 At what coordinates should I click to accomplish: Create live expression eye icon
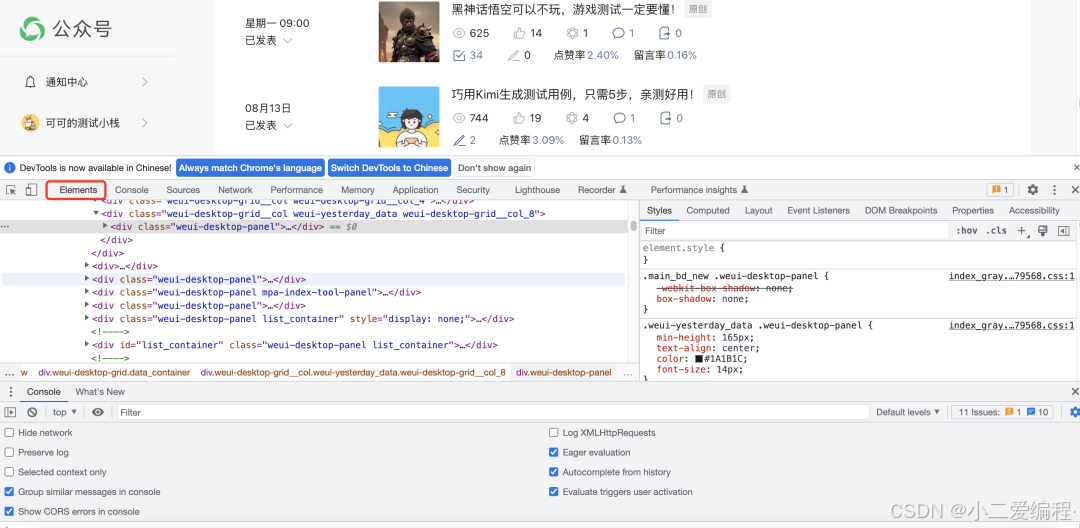(x=98, y=412)
